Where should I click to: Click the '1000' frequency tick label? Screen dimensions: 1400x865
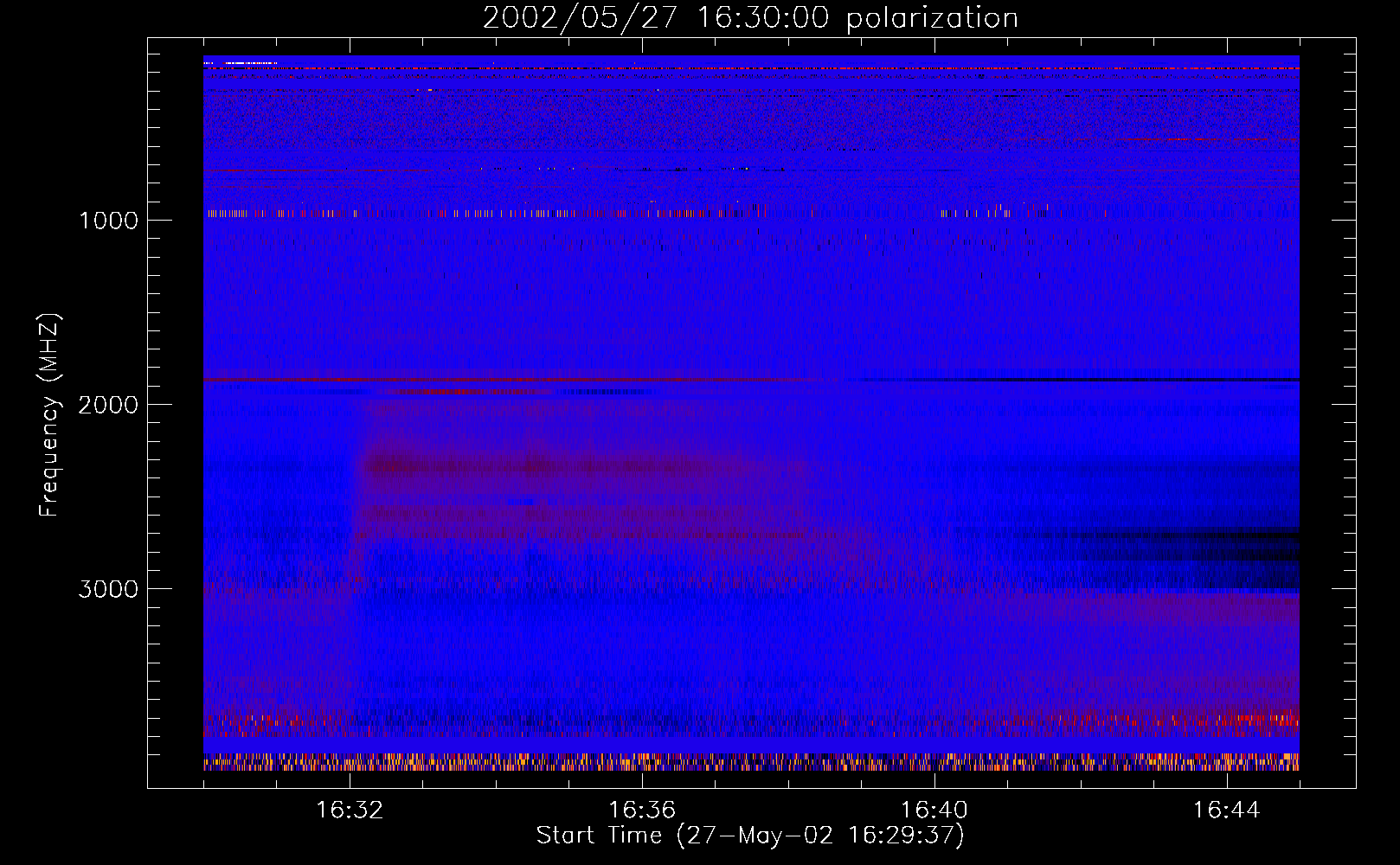pyautogui.click(x=108, y=221)
